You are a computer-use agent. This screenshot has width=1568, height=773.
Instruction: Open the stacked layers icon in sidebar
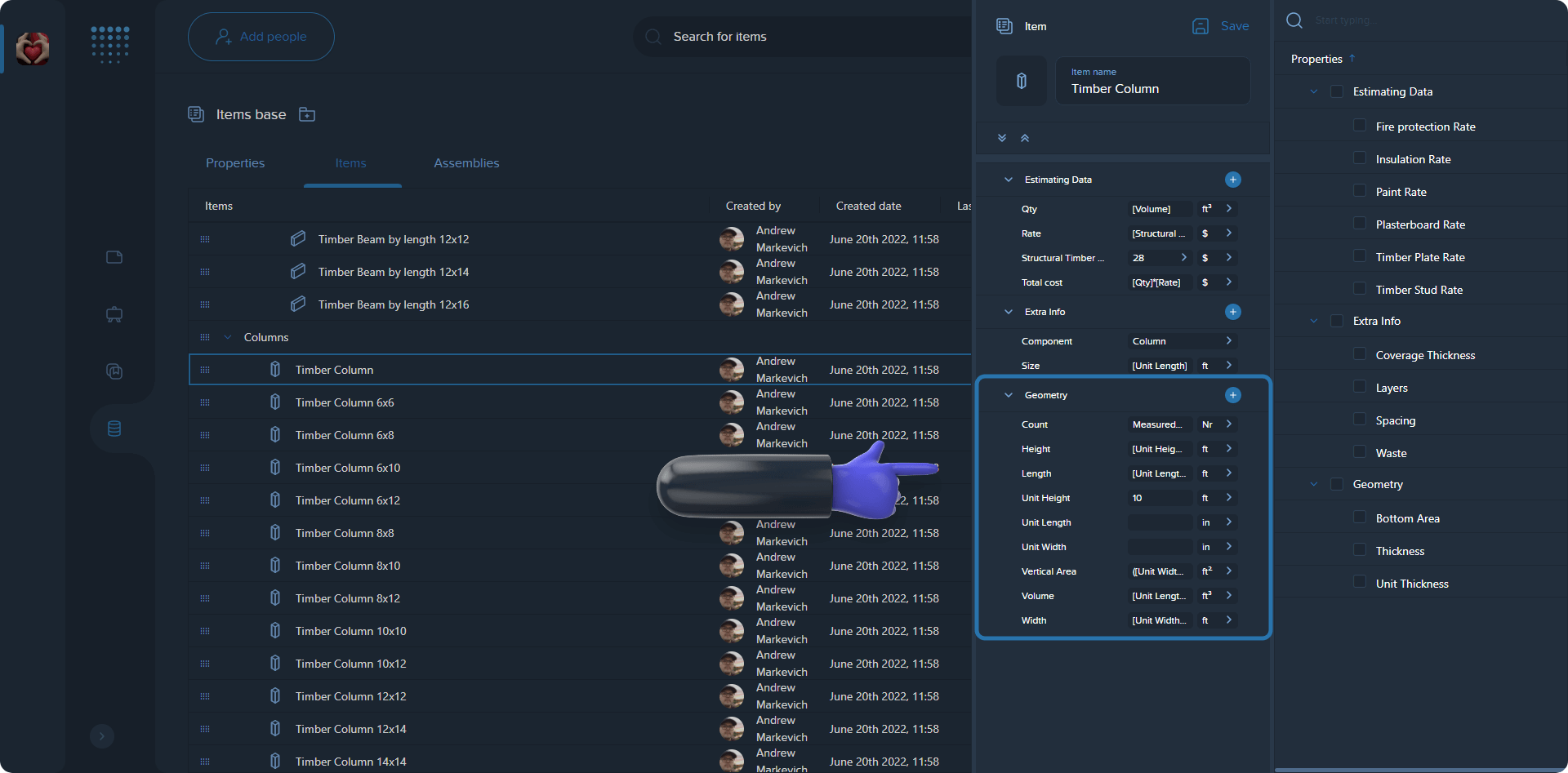click(114, 371)
